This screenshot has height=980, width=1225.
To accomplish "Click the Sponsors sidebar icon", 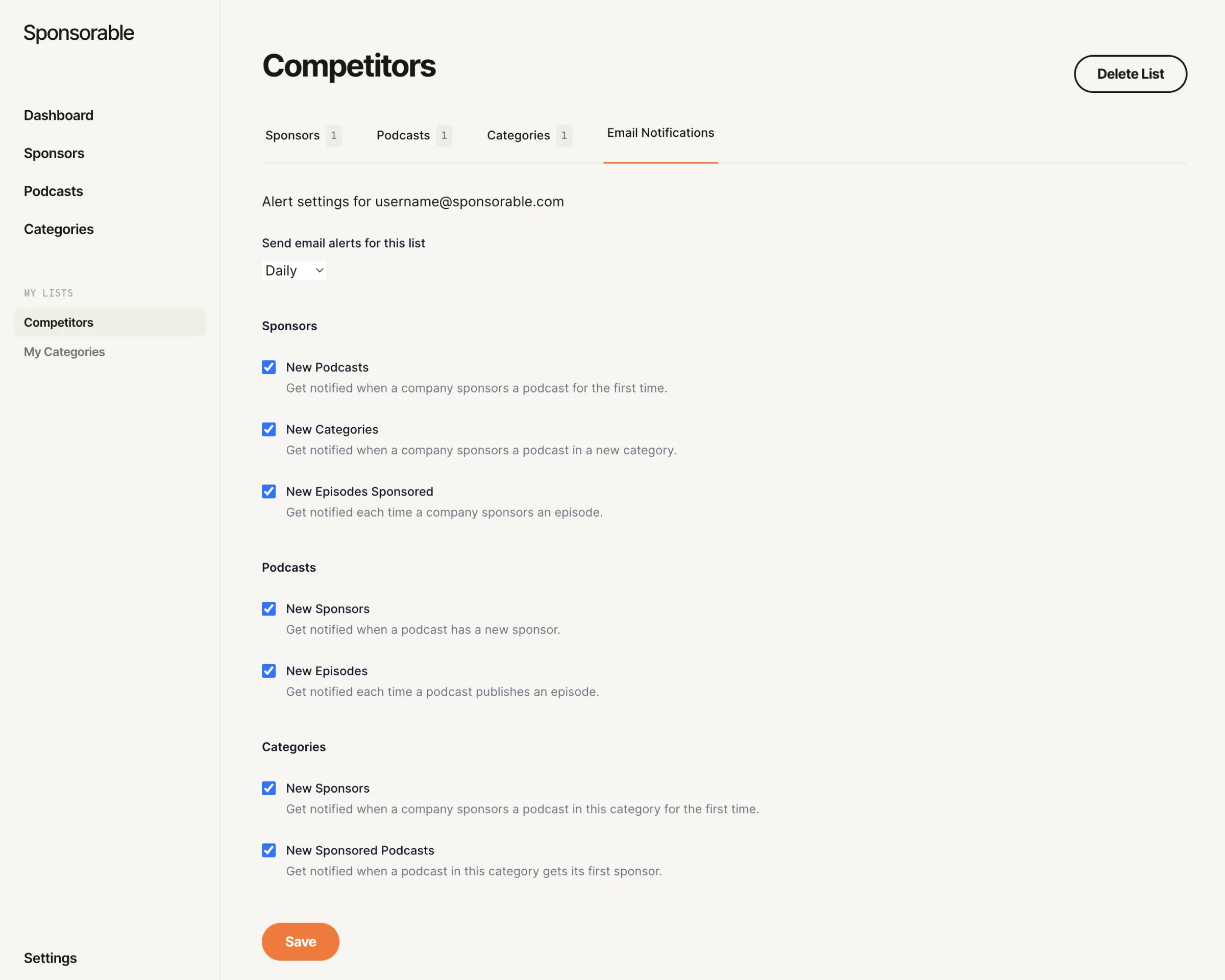I will coord(54,153).
